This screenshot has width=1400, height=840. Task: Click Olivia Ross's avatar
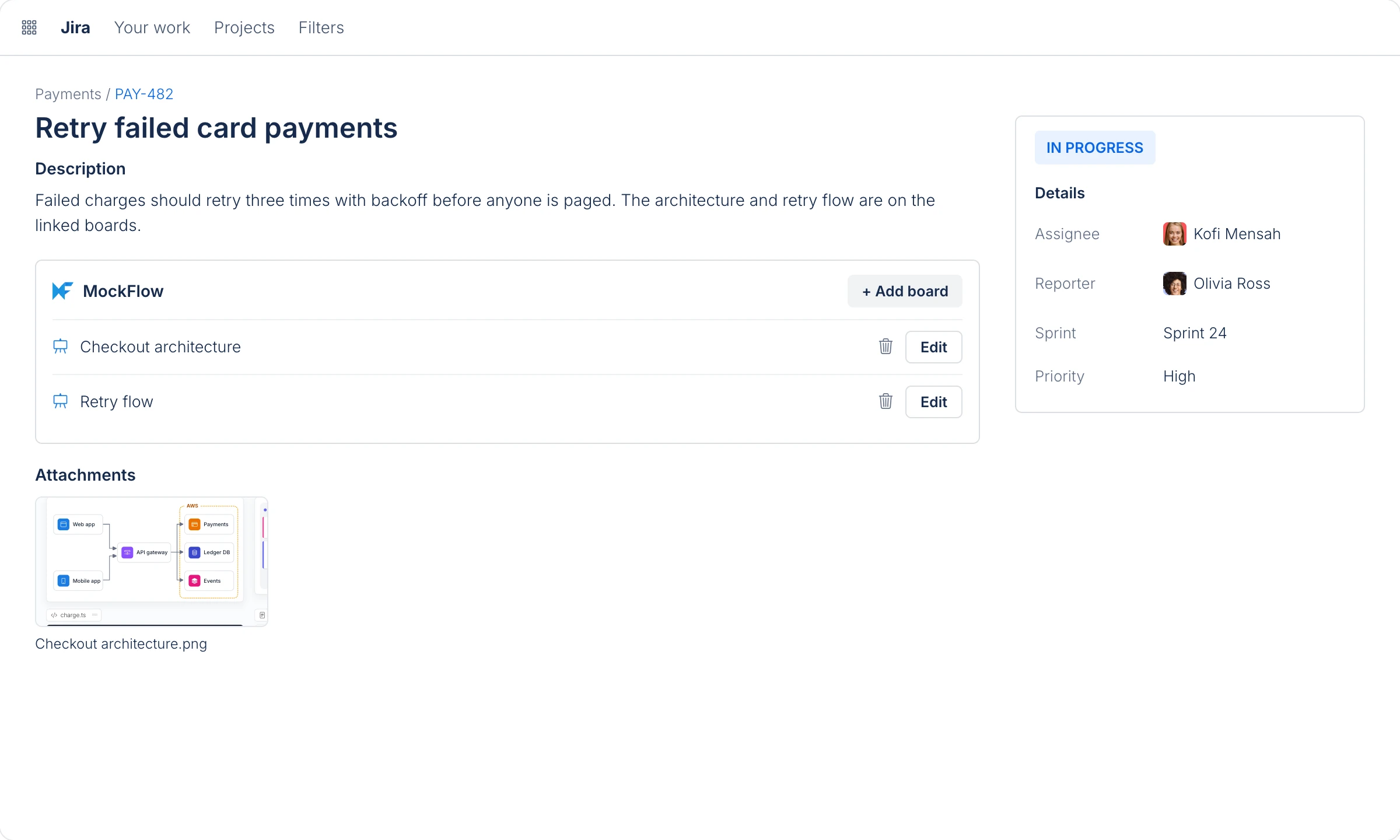(x=1174, y=283)
